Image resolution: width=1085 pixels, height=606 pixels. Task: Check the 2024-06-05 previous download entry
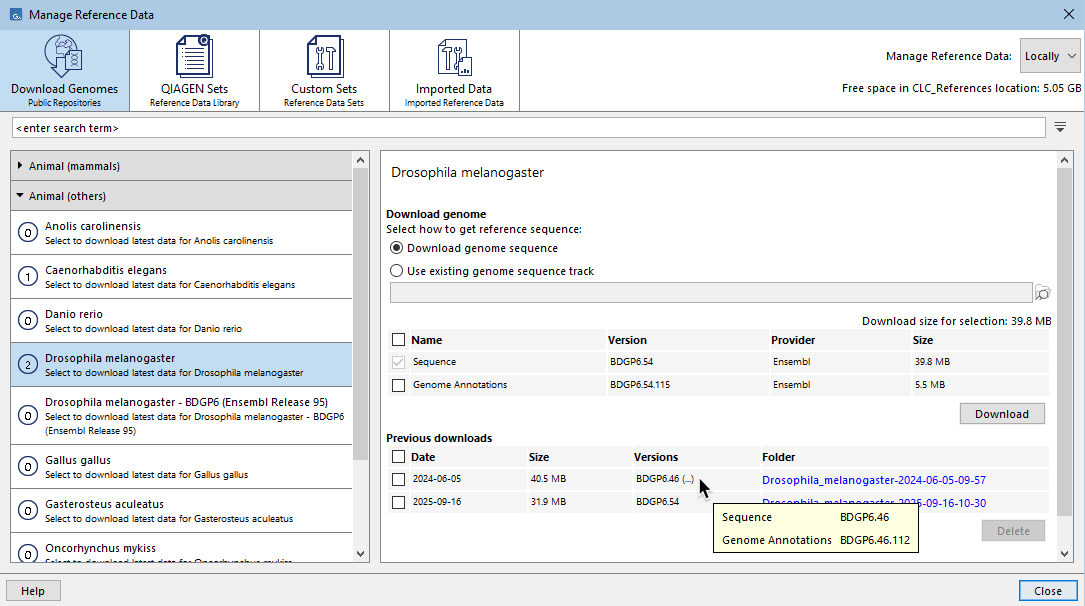398,479
